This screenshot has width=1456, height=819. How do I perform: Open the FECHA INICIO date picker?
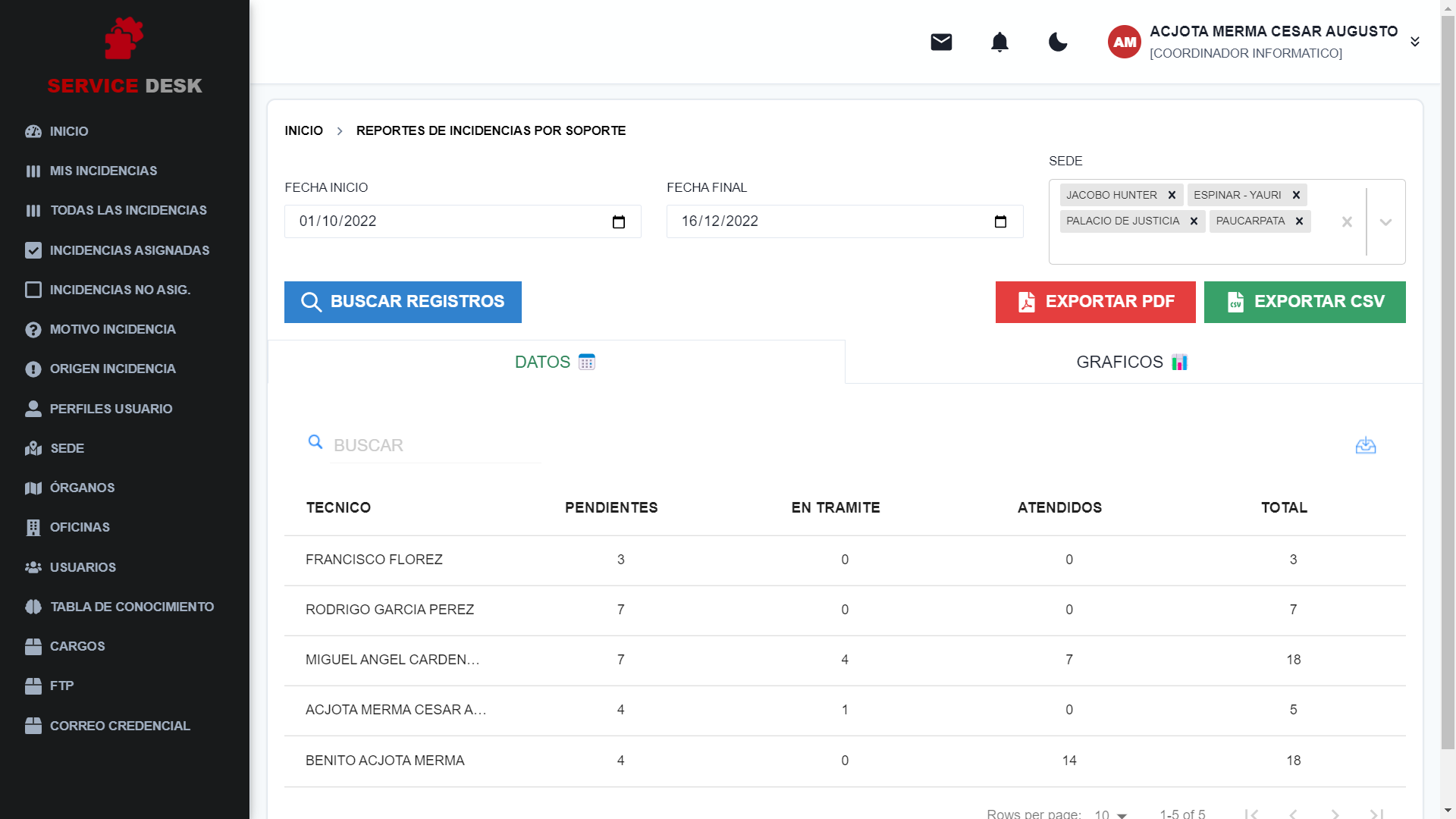coord(619,221)
